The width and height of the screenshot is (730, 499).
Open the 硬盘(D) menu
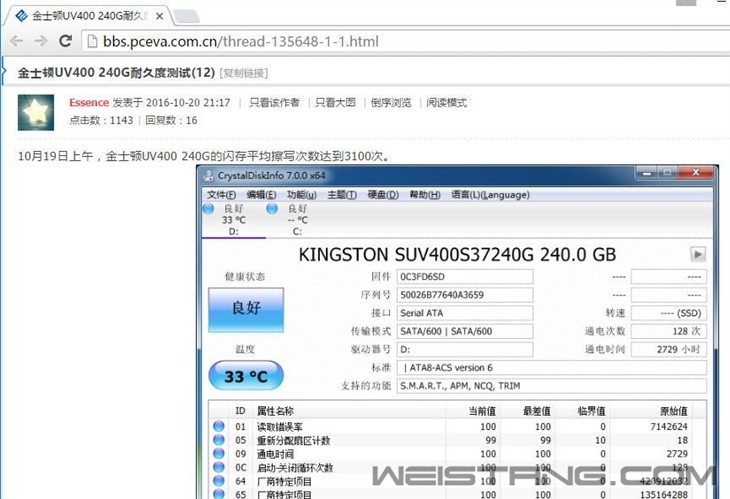383,195
